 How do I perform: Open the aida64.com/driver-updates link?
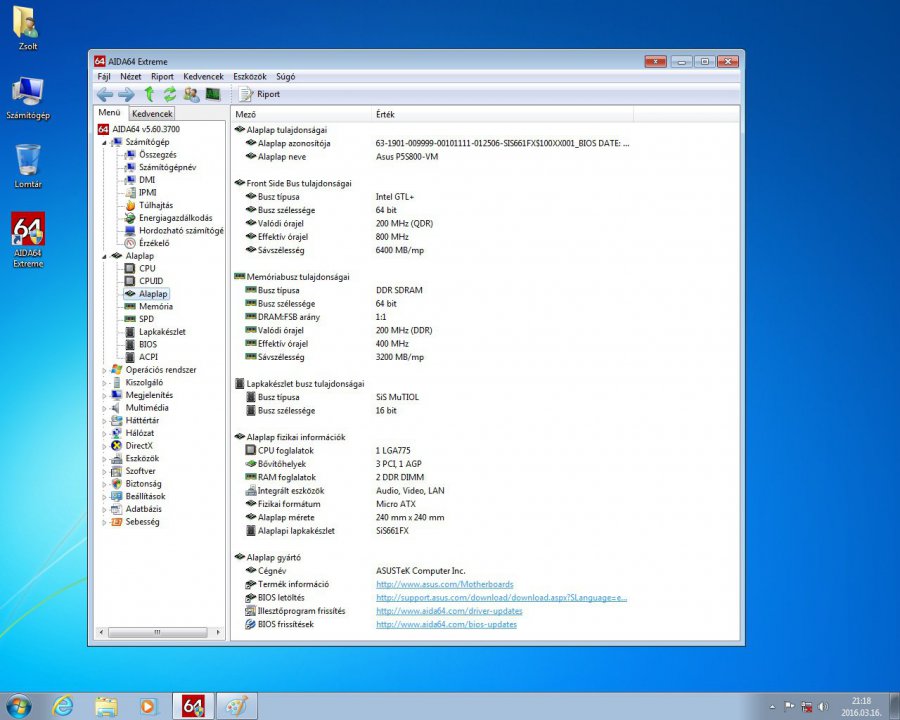pos(449,611)
